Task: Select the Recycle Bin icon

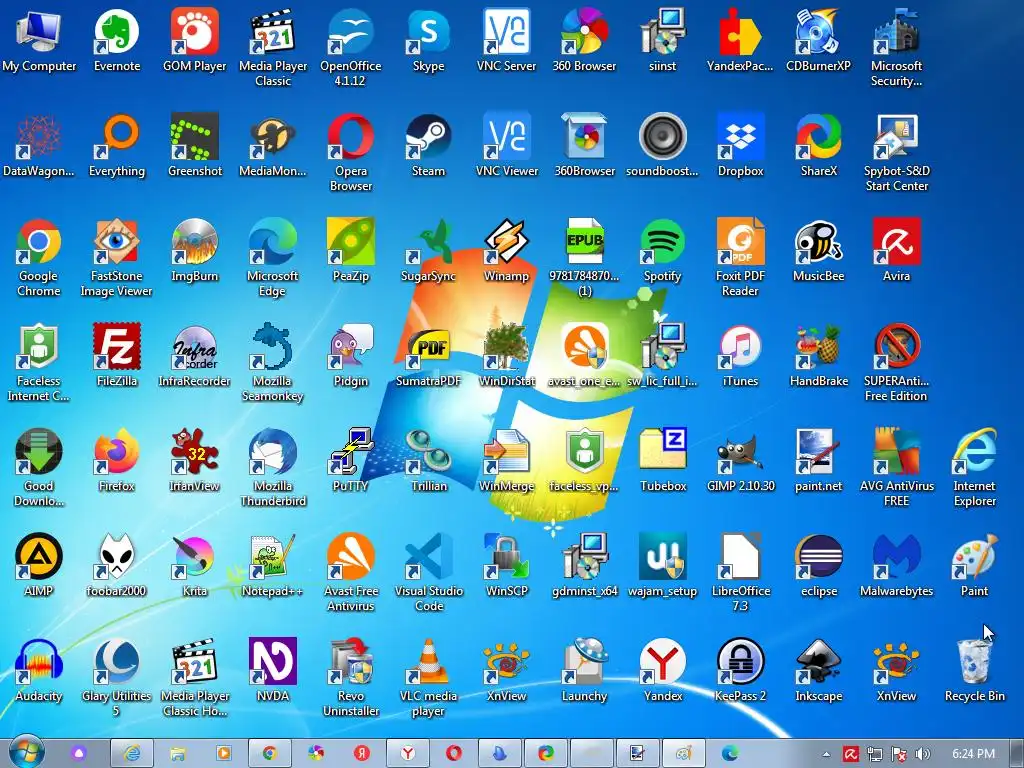Action: 974,671
